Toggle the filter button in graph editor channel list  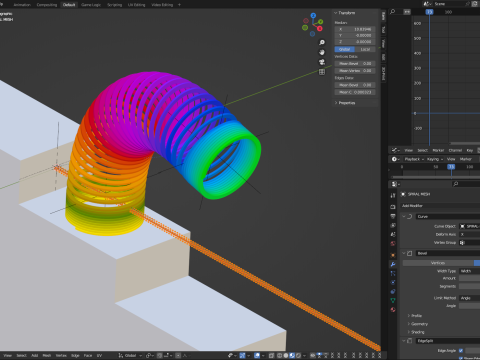pos(407,12)
